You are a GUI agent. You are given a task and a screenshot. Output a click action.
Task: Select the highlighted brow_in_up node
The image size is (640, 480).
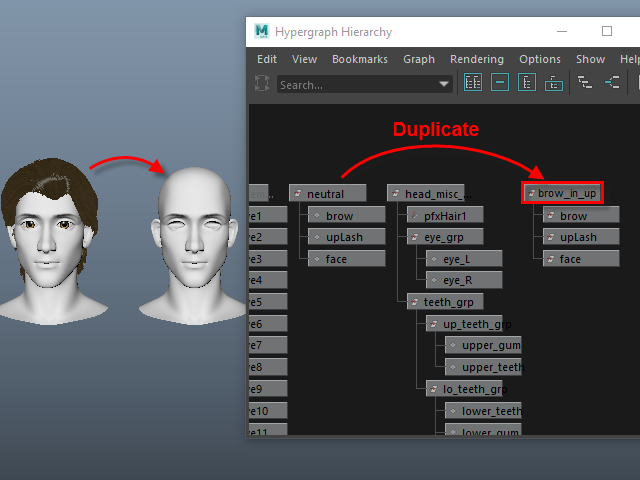562,193
